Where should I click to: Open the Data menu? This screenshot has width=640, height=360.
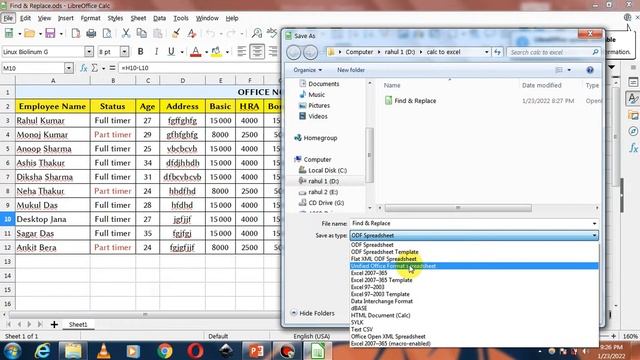point(159,18)
